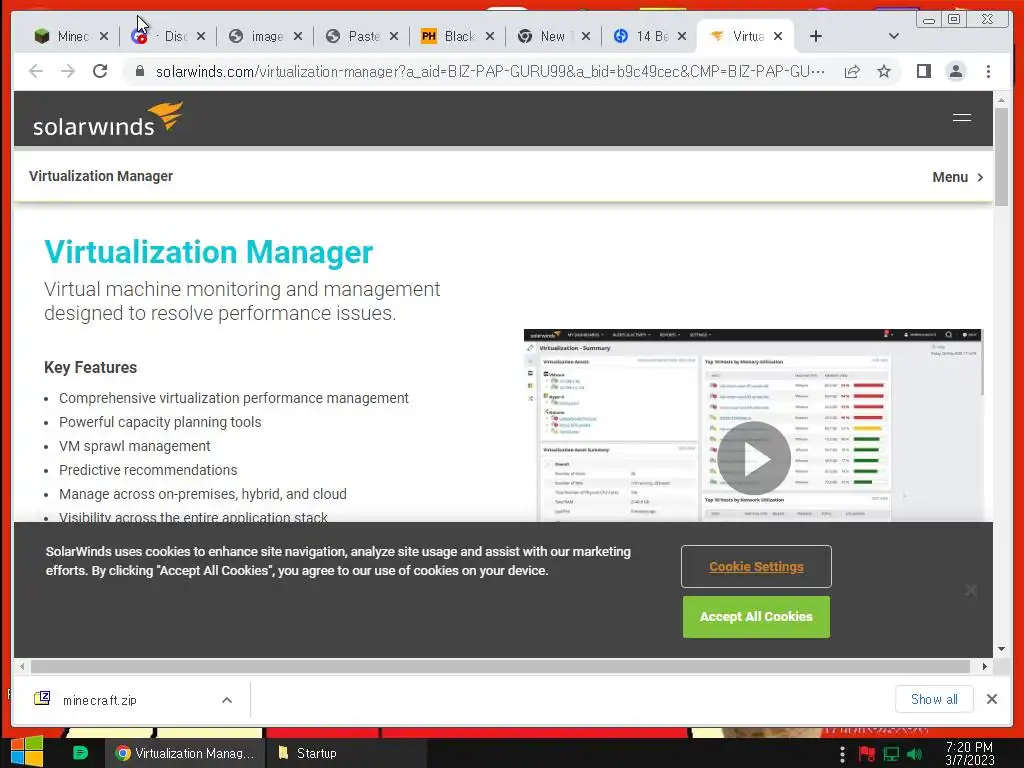Close the Discord tab

click(201, 37)
